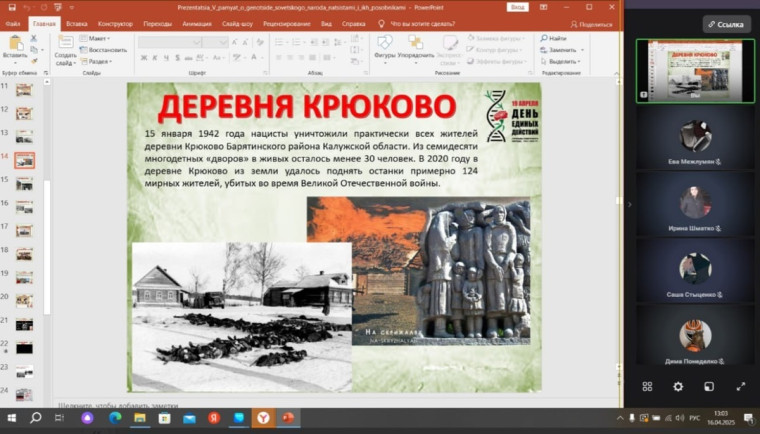
Task: Click the decrease font size icon
Action: coord(246,43)
